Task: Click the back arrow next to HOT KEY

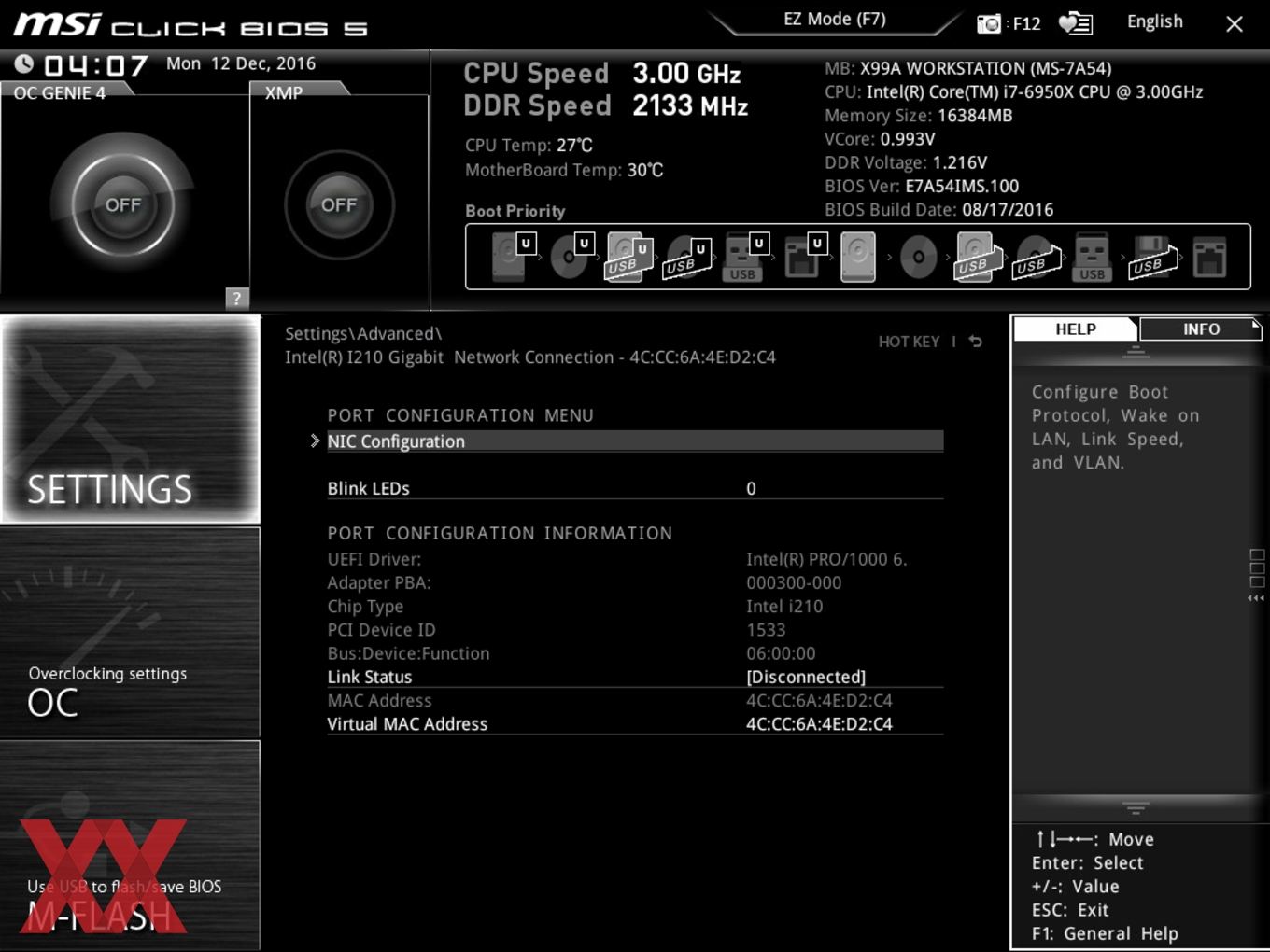Action: tap(975, 342)
